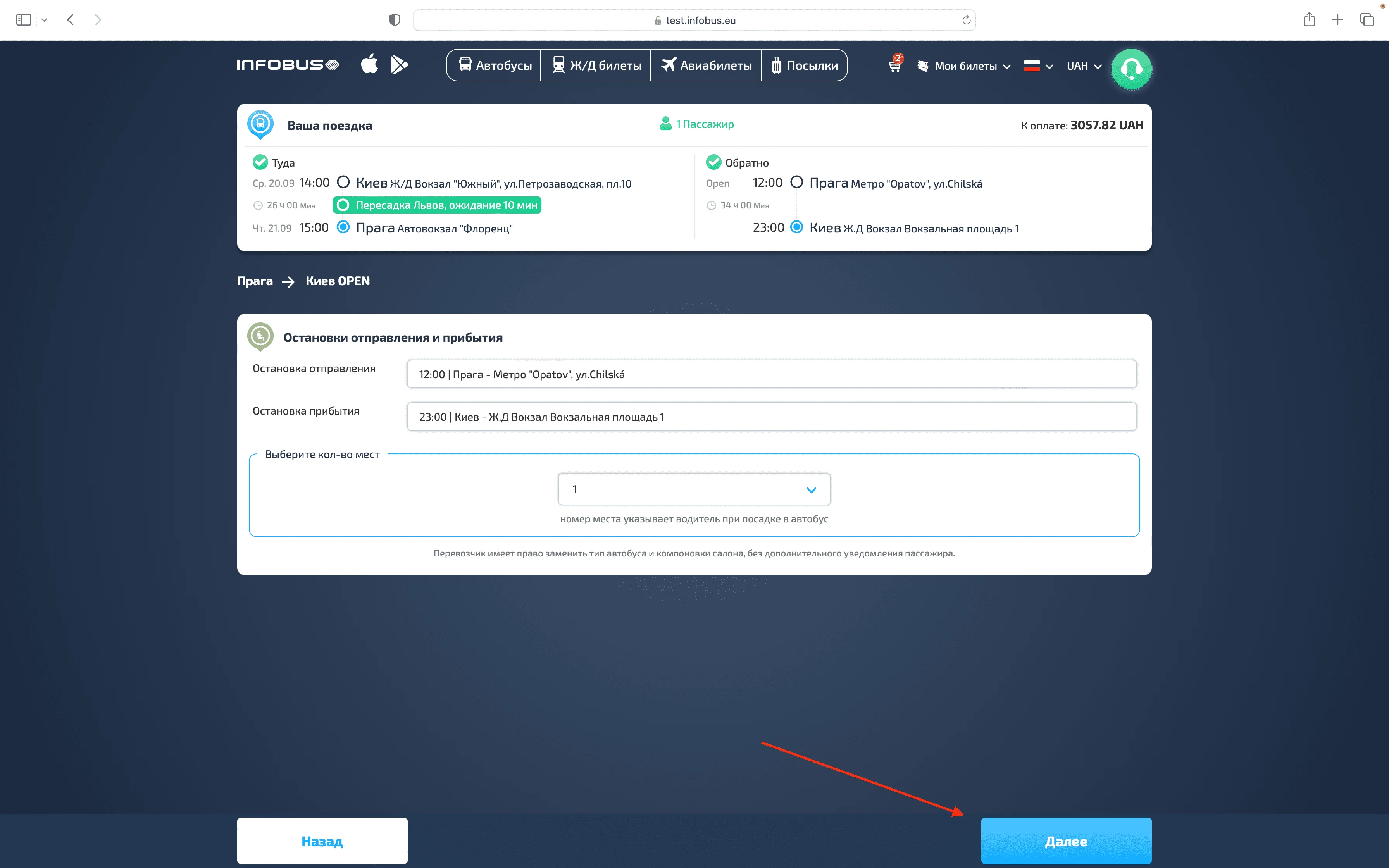Expand the language flag selector
The width and height of the screenshot is (1389, 868).
1038,66
